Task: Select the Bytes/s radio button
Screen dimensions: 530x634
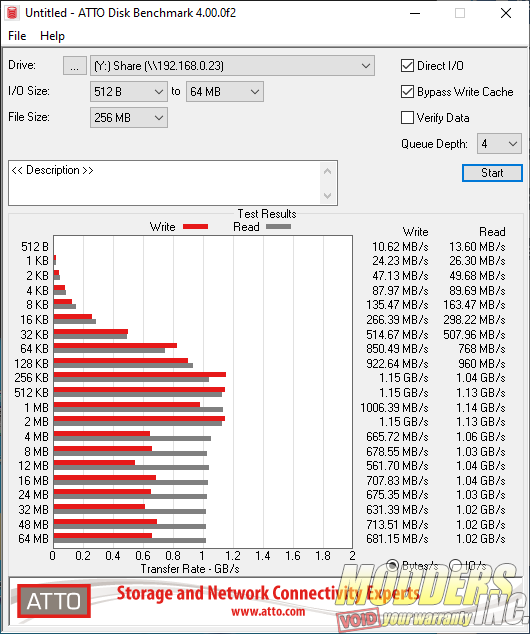Action: (x=393, y=565)
